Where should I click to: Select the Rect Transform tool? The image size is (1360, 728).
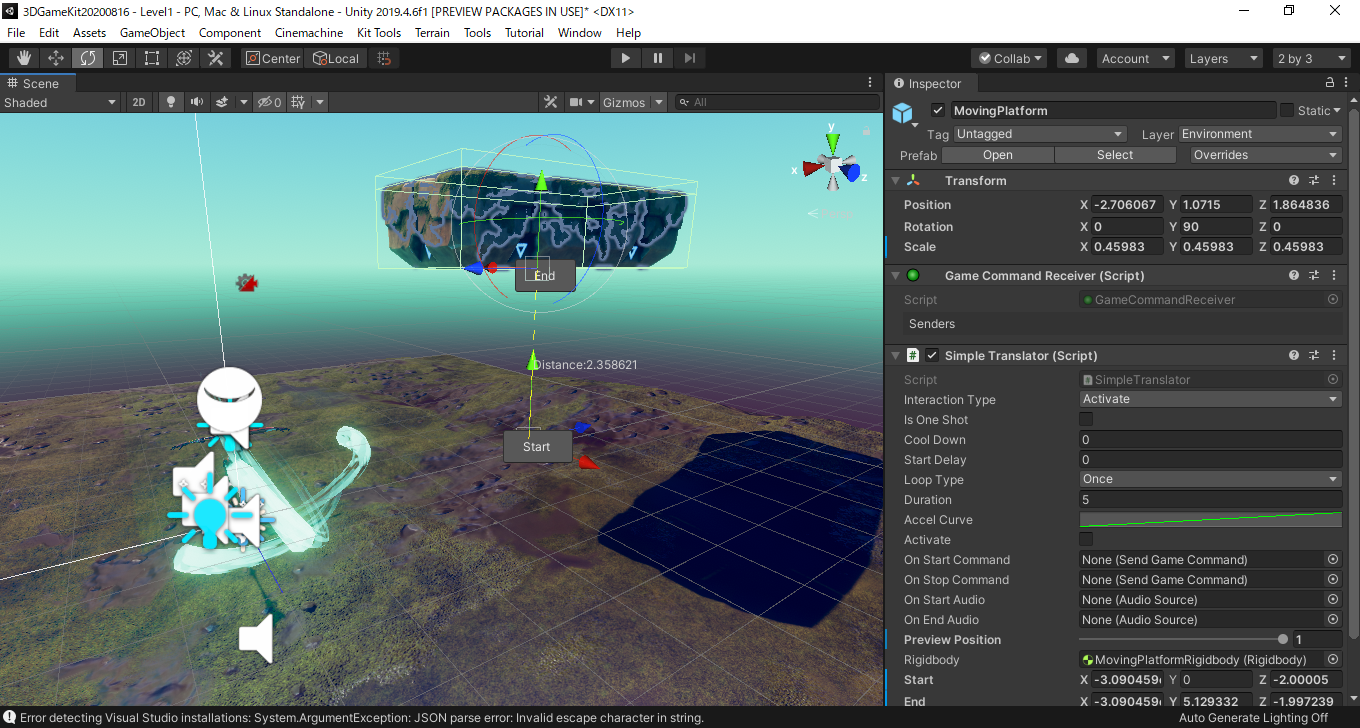[x=152, y=58]
